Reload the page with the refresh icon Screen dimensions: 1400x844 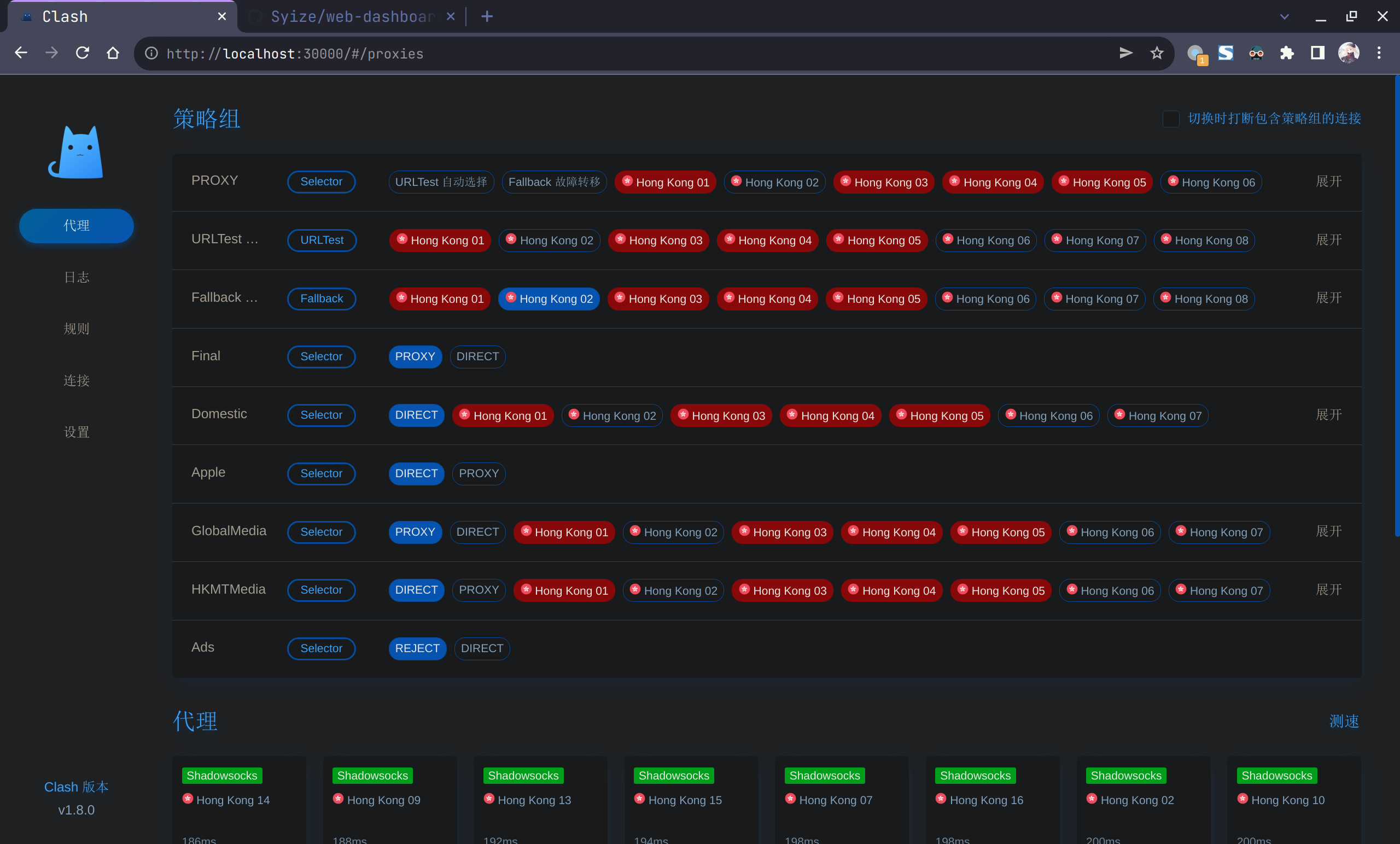tap(83, 54)
